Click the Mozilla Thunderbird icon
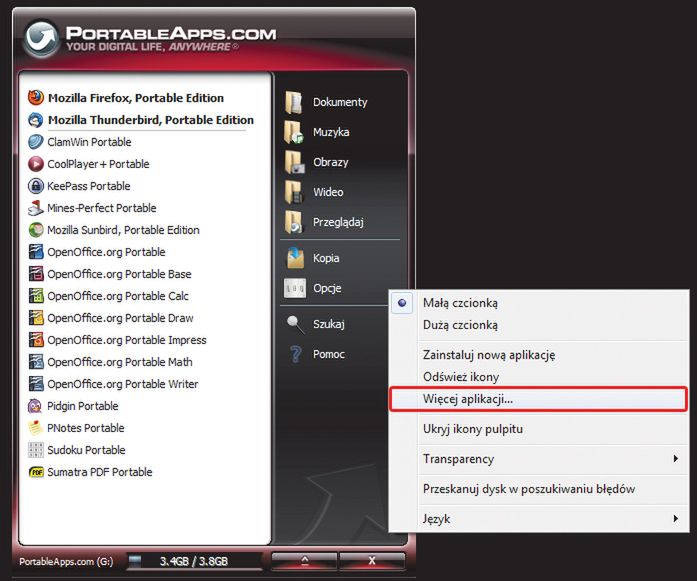The height and width of the screenshot is (581, 697). [x=36, y=120]
